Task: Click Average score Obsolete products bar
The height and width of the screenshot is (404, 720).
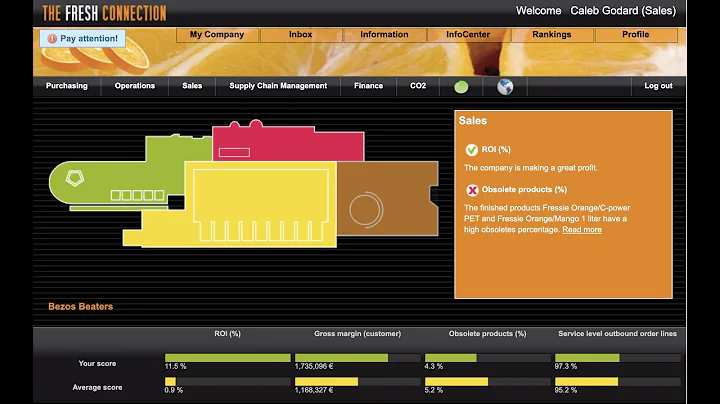Action: click(x=456, y=382)
